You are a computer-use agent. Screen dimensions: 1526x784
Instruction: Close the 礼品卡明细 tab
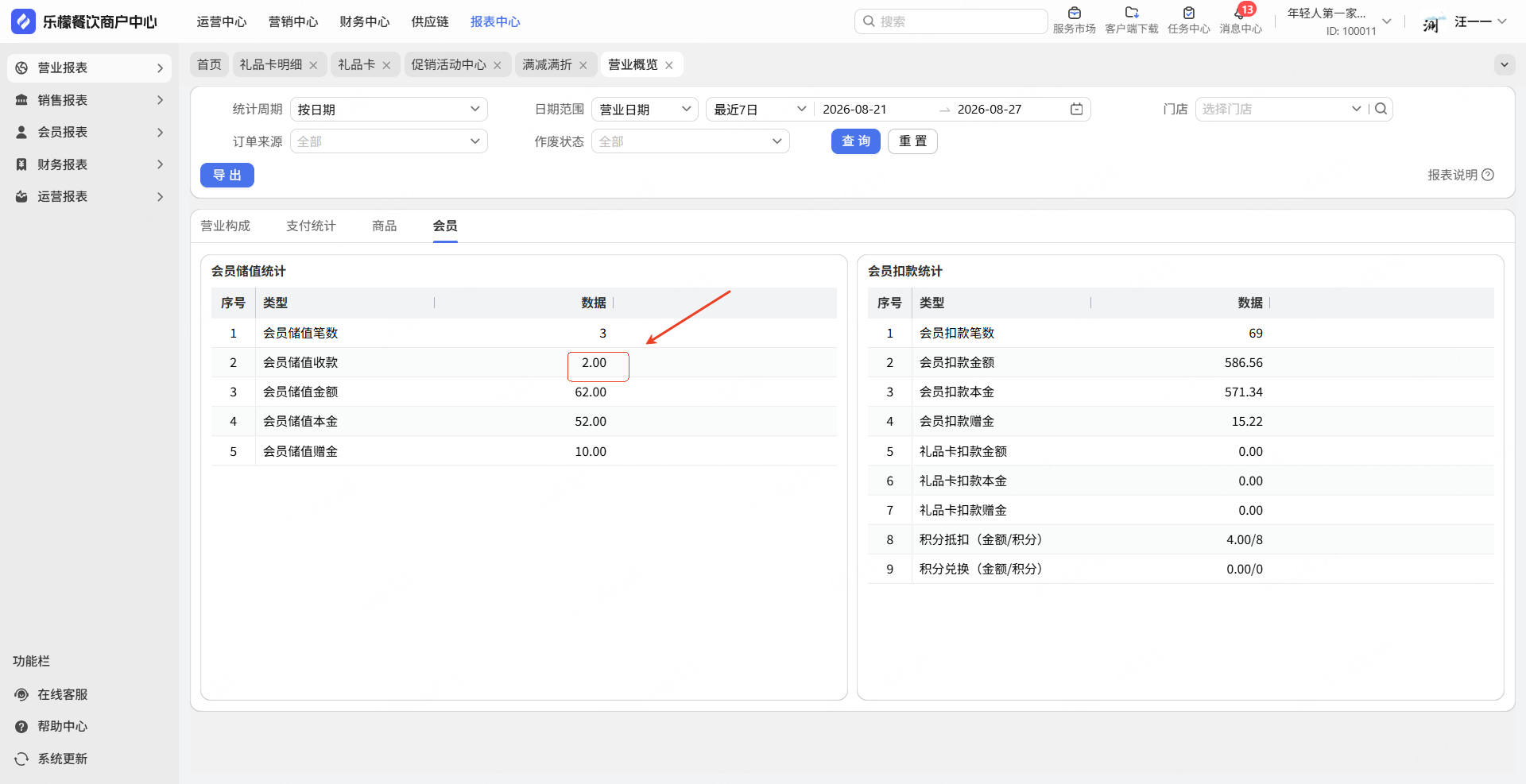point(313,65)
